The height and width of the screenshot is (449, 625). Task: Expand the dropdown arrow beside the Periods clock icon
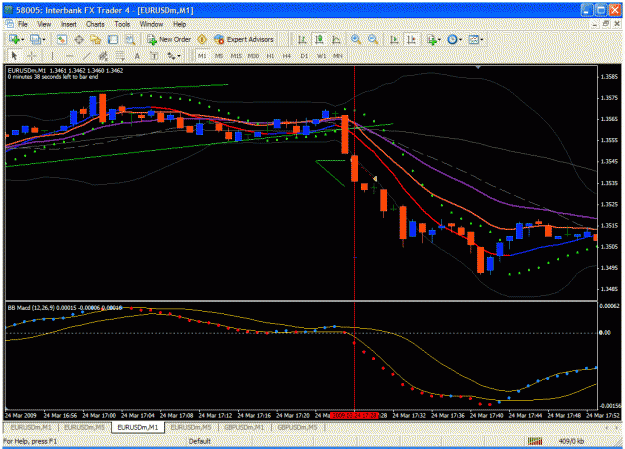(460, 39)
